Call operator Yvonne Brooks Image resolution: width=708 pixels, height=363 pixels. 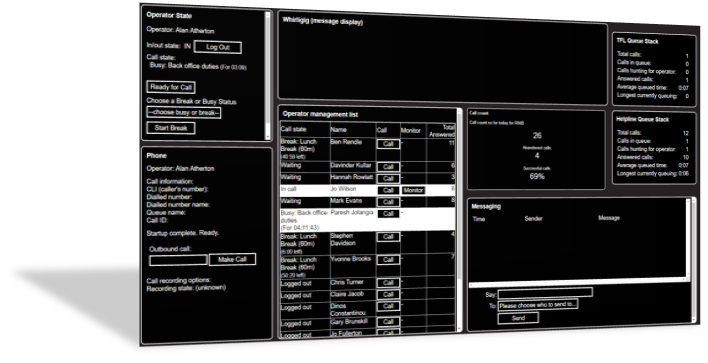(388, 260)
